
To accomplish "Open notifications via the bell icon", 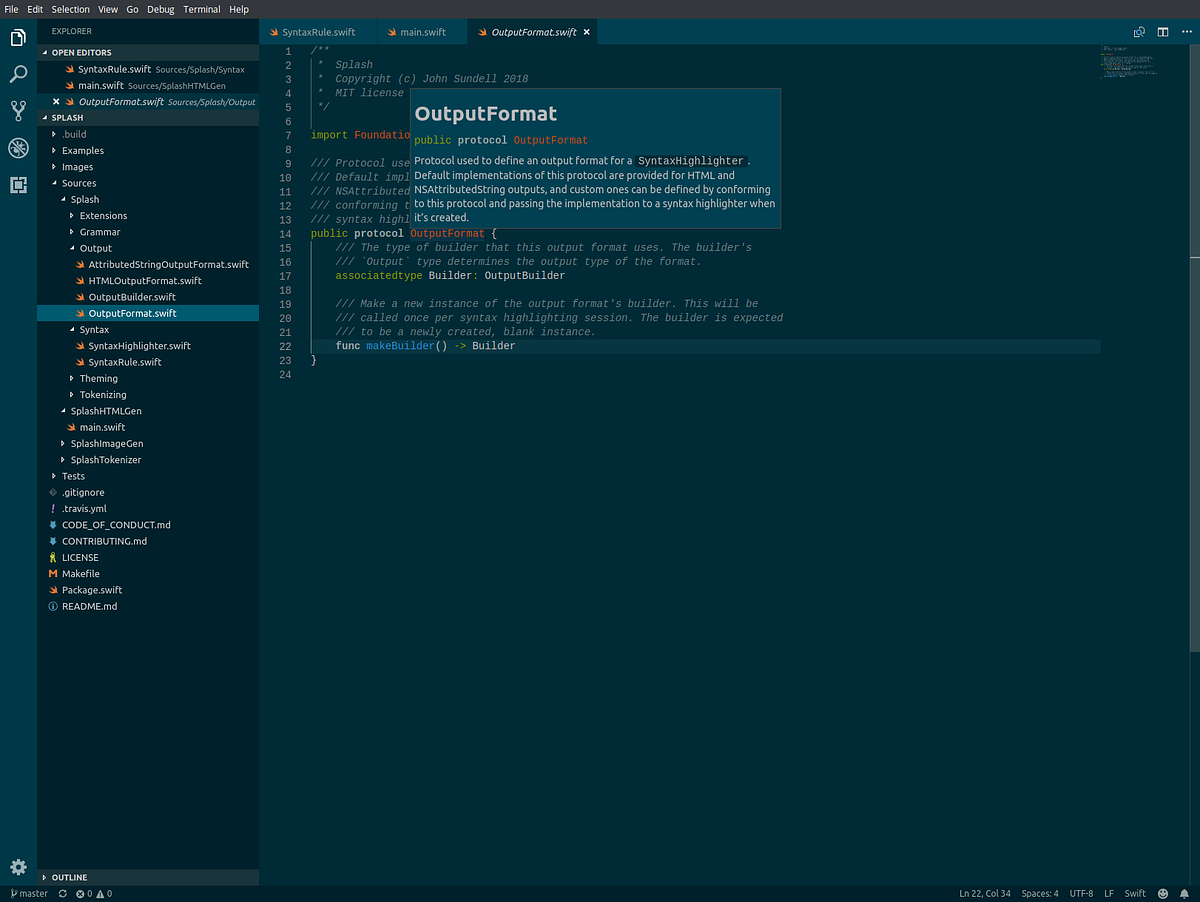I will 1186,893.
